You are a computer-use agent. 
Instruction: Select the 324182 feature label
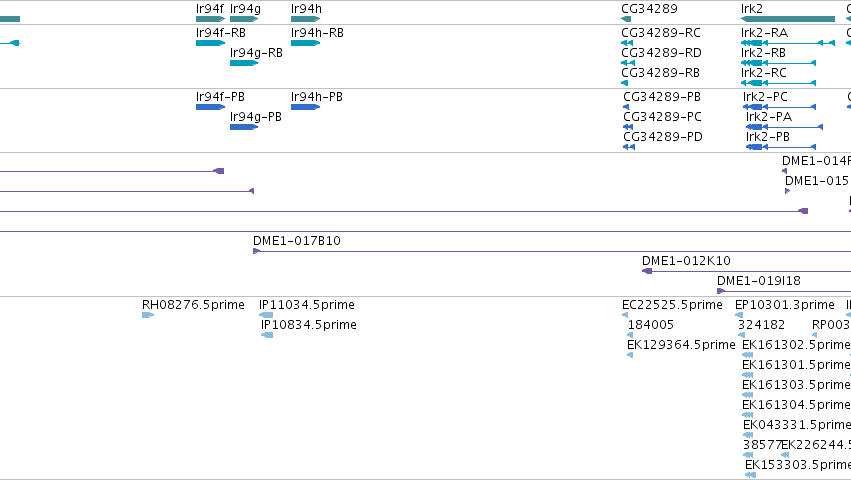(761, 325)
